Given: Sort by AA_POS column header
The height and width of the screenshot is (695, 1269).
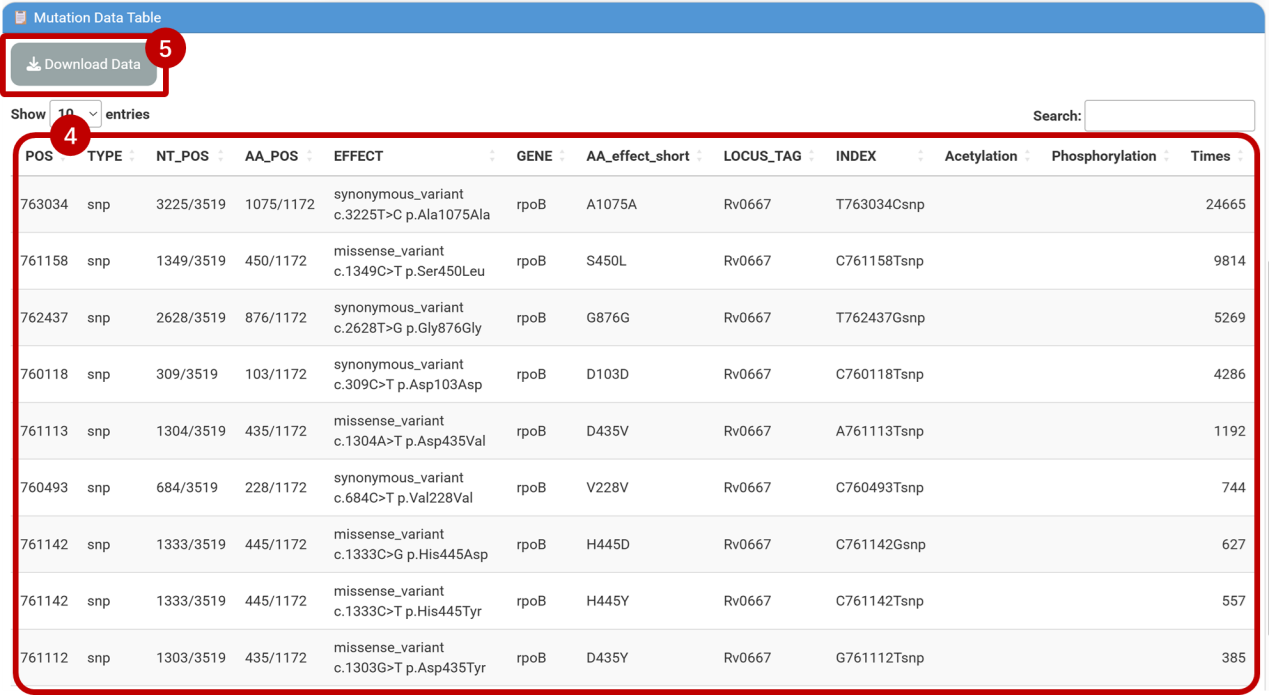Looking at the screenshot, I should click(x=272, y=156).
